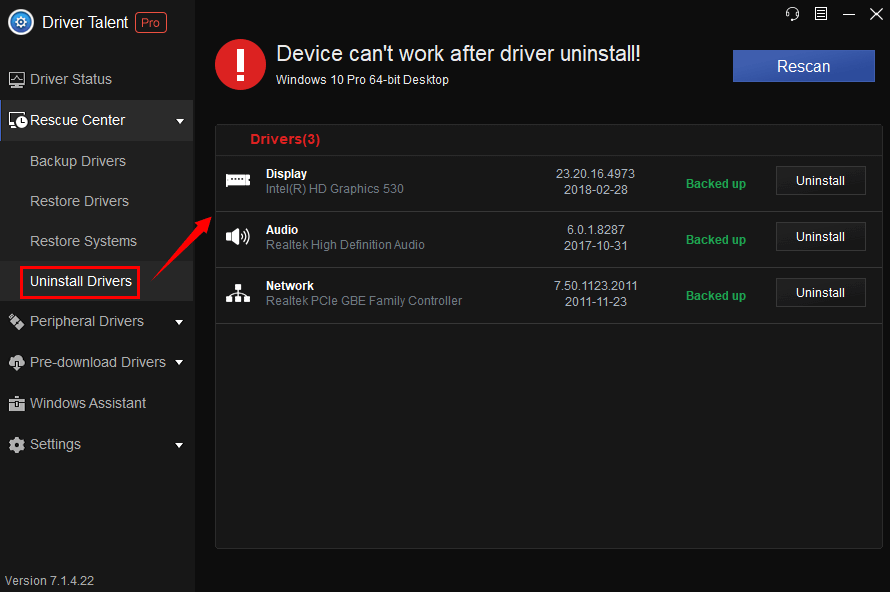This screenshot has width=890, height=592.
Task: Open Pre-download Drivers section
Action: [x=98, y=362]
